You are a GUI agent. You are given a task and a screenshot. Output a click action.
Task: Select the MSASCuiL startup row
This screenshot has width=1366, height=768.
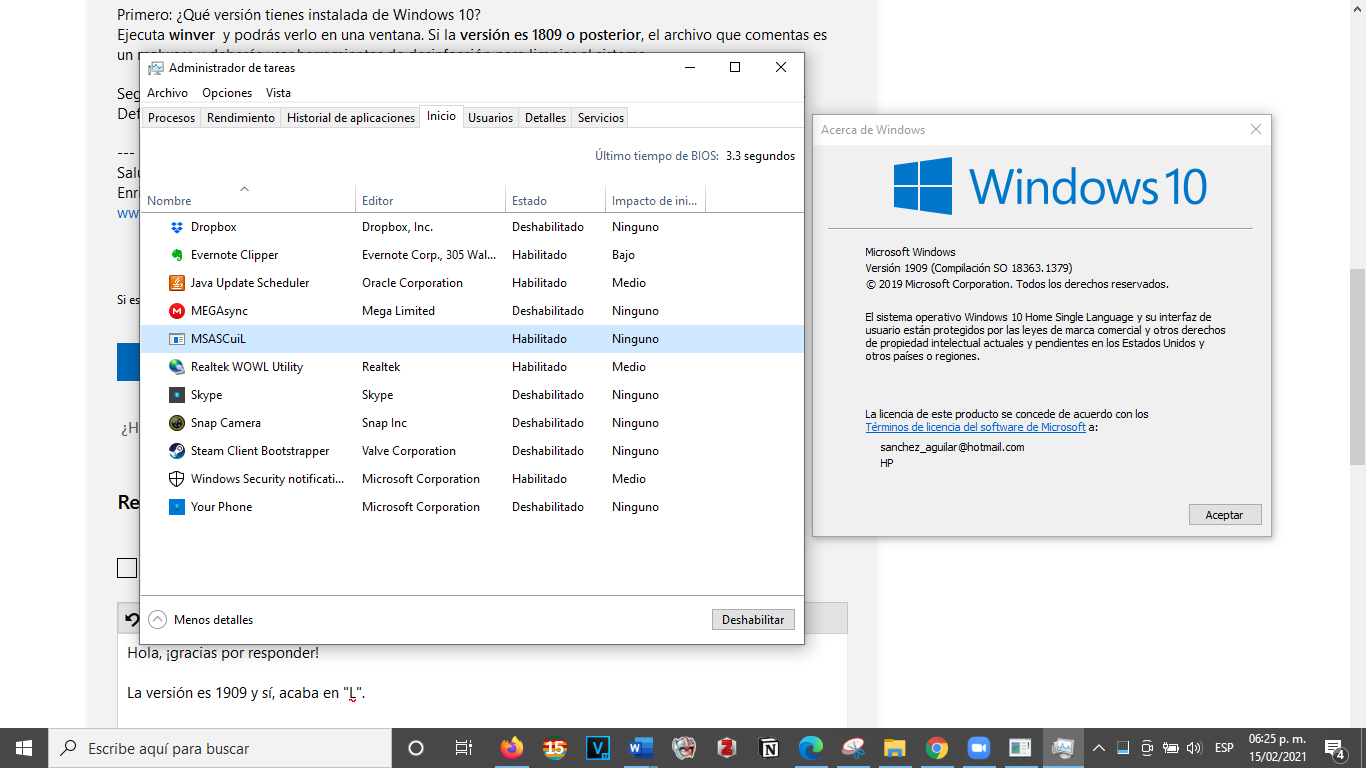click(x=472, y=339)
